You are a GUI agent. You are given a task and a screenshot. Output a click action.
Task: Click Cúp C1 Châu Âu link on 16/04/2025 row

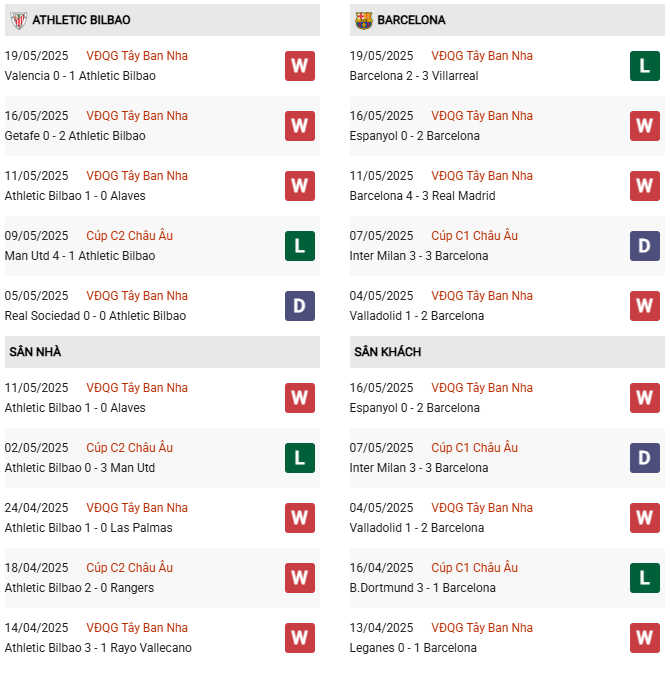[x=474, y=568]
